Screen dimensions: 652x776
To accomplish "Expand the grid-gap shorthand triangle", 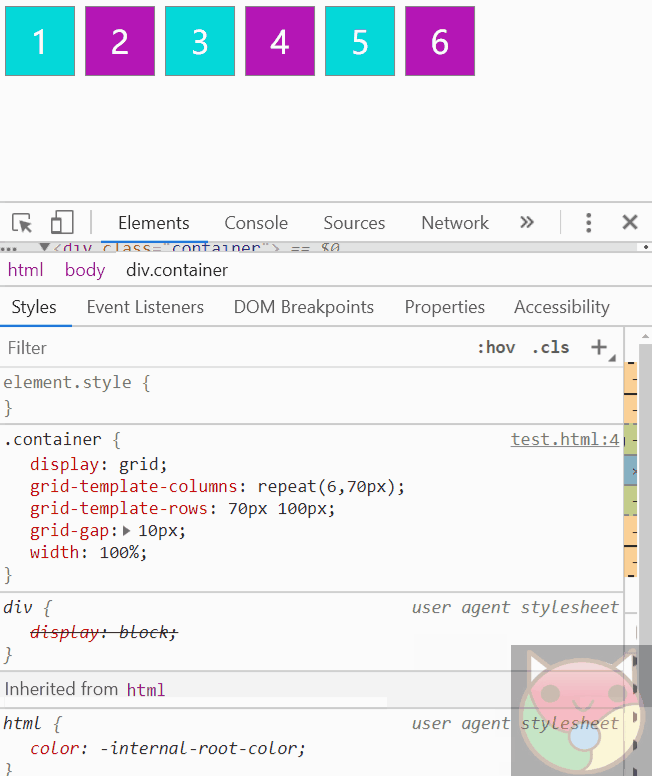I will pos(126,531).
